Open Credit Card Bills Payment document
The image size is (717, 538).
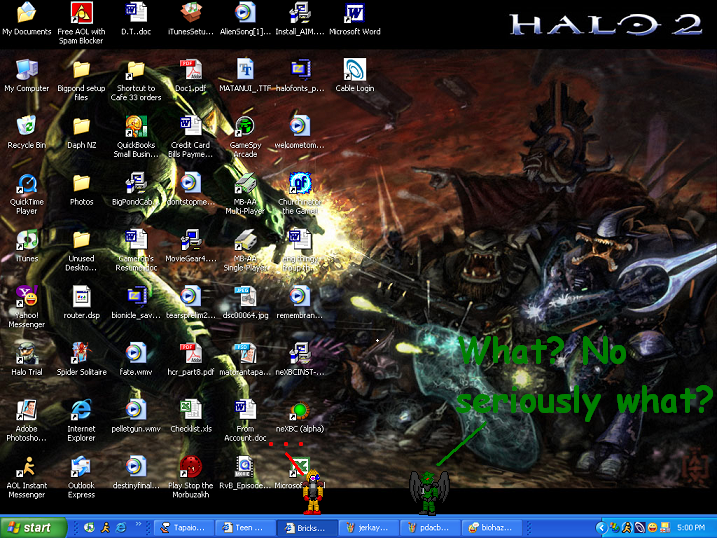191,126
